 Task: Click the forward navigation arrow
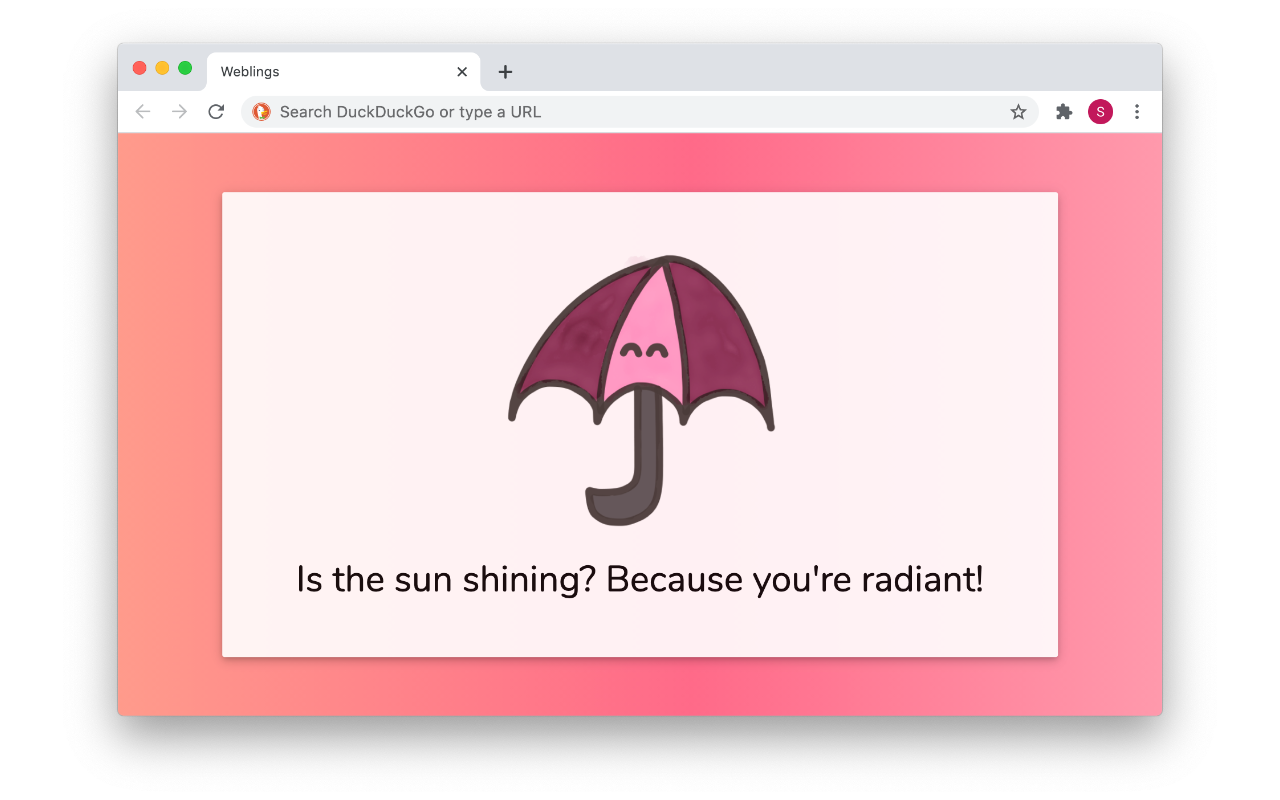pos(179,112)
